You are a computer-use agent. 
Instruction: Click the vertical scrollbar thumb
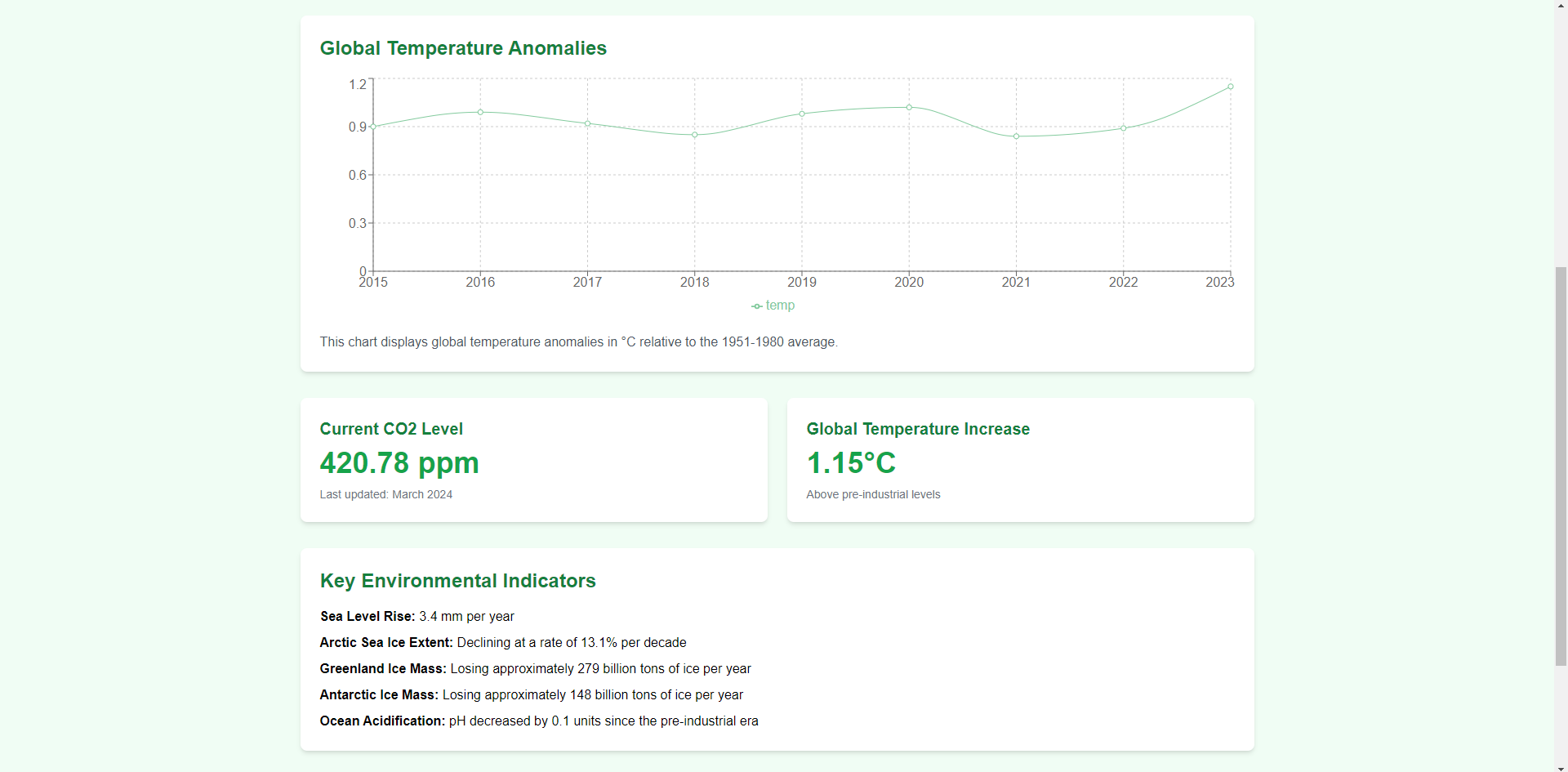(x=1561, y=466)
